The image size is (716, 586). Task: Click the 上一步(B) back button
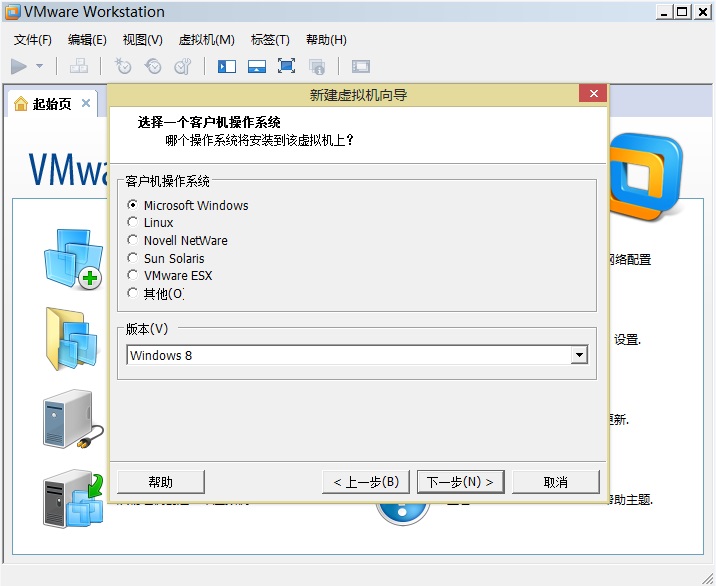[366, 482]
